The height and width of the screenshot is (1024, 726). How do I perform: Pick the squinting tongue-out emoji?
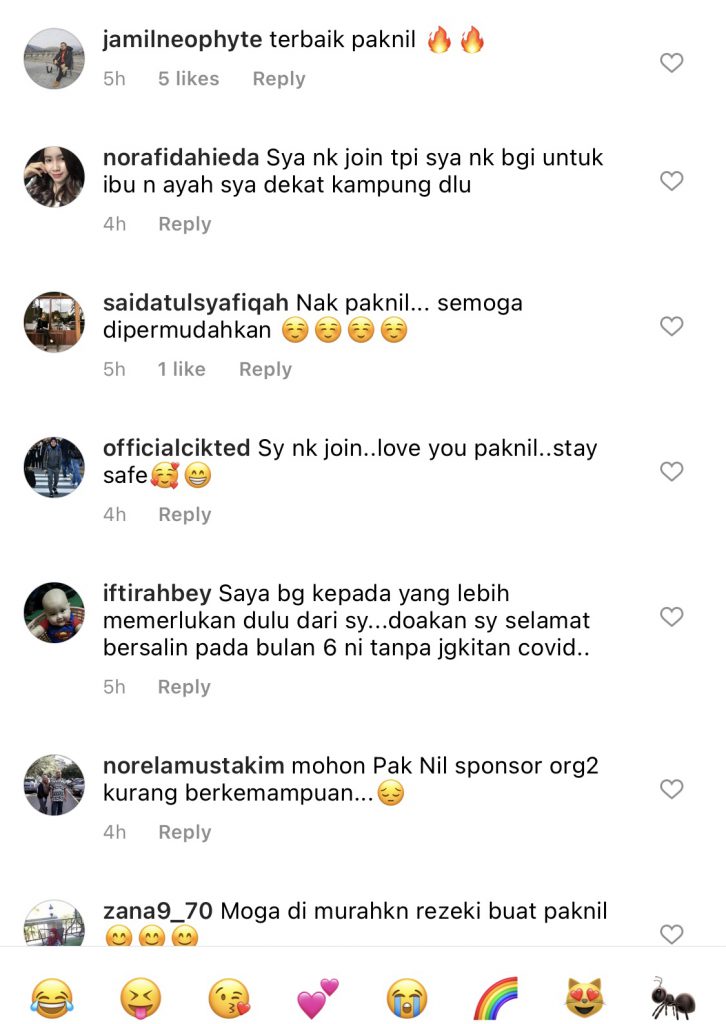pyautogui.click(x=140, y=998)
